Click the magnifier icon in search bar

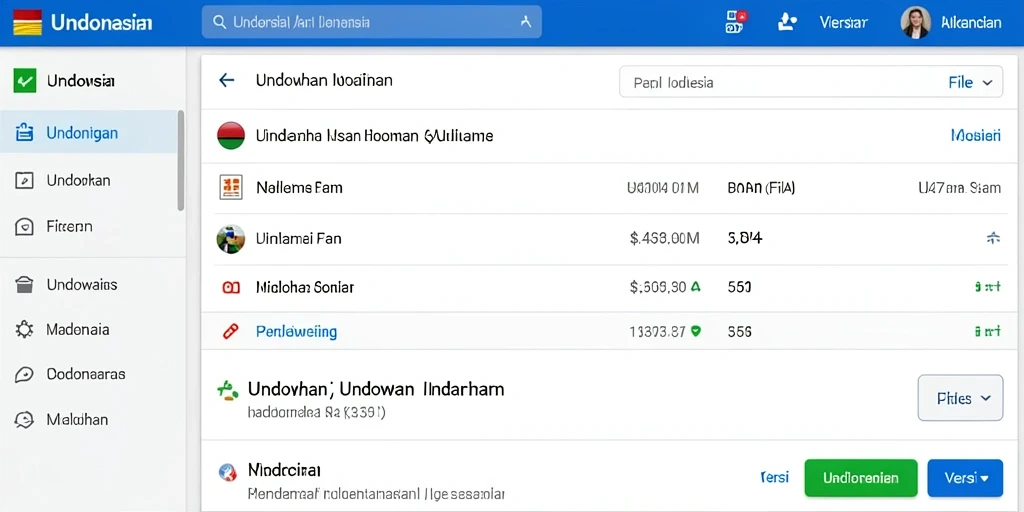click(x=220, y=23)
